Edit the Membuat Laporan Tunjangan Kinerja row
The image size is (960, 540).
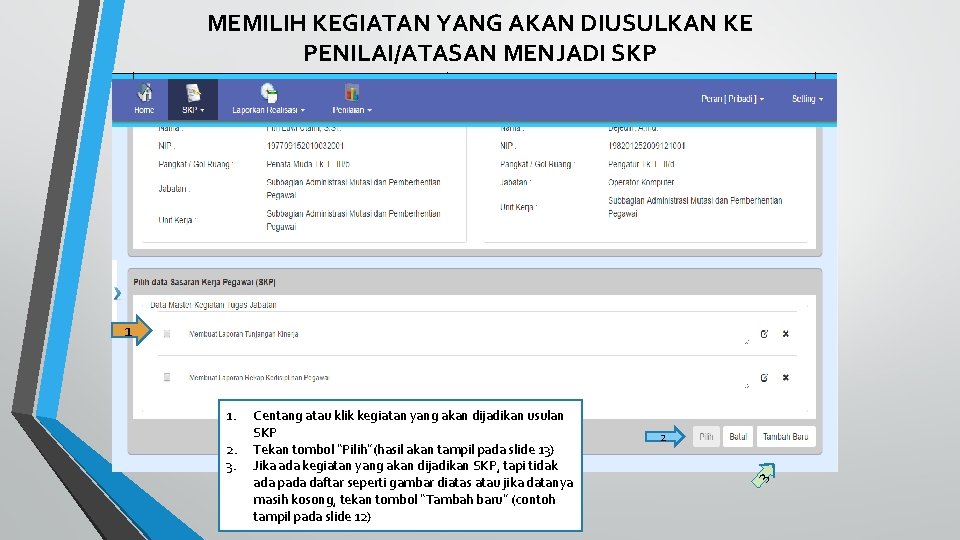point(764,334)
